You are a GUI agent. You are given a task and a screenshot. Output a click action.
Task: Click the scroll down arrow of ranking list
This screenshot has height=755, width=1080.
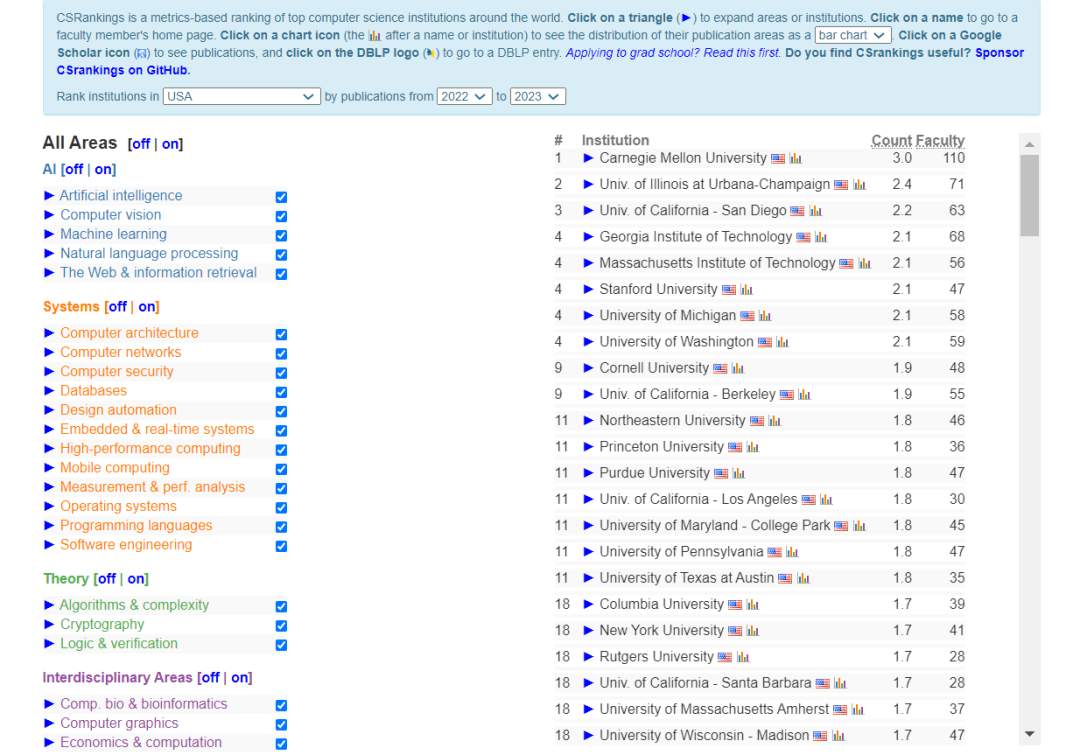(1029, 734)
